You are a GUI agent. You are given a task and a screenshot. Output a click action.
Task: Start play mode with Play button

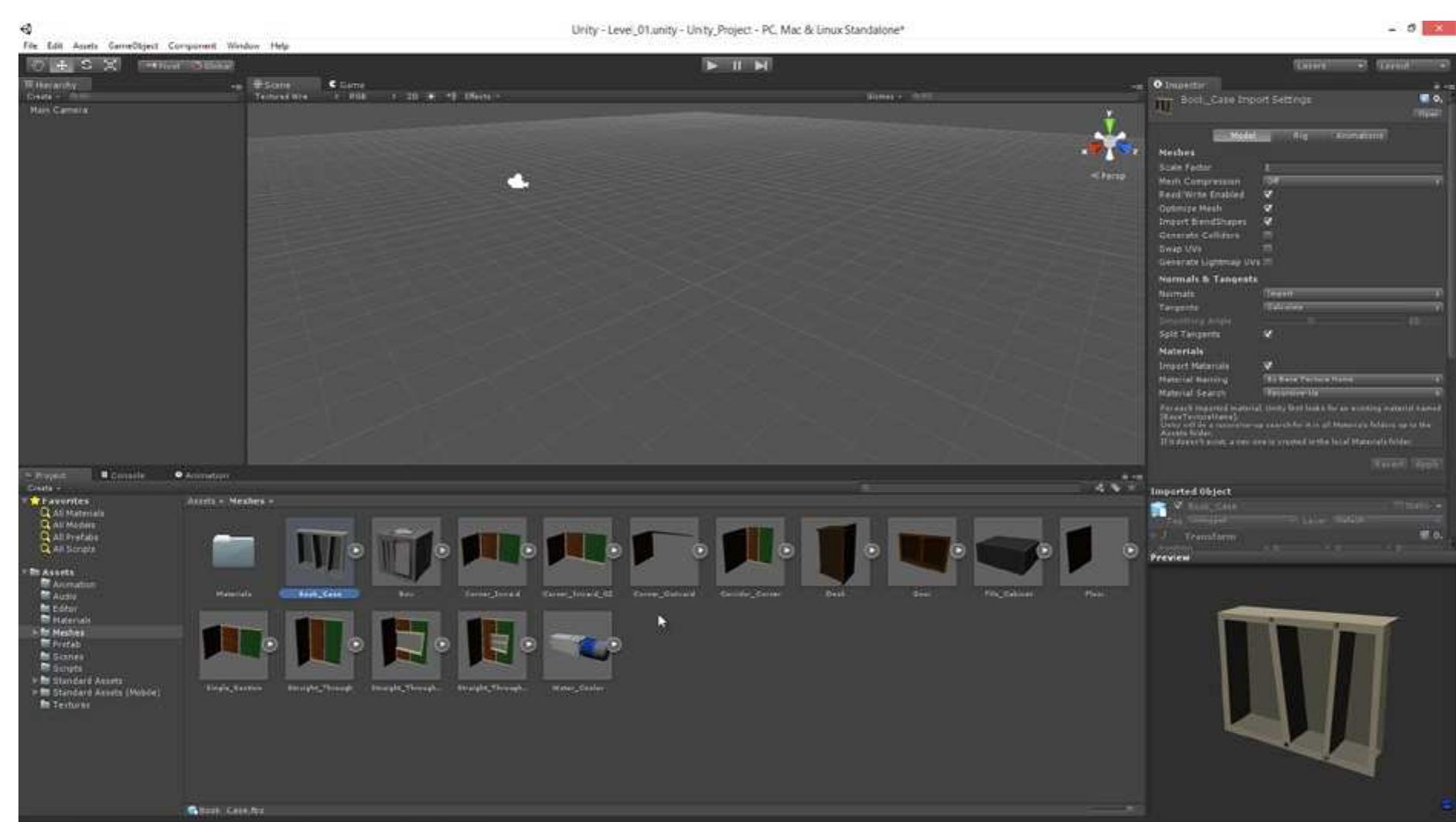[x=712, y=65]
